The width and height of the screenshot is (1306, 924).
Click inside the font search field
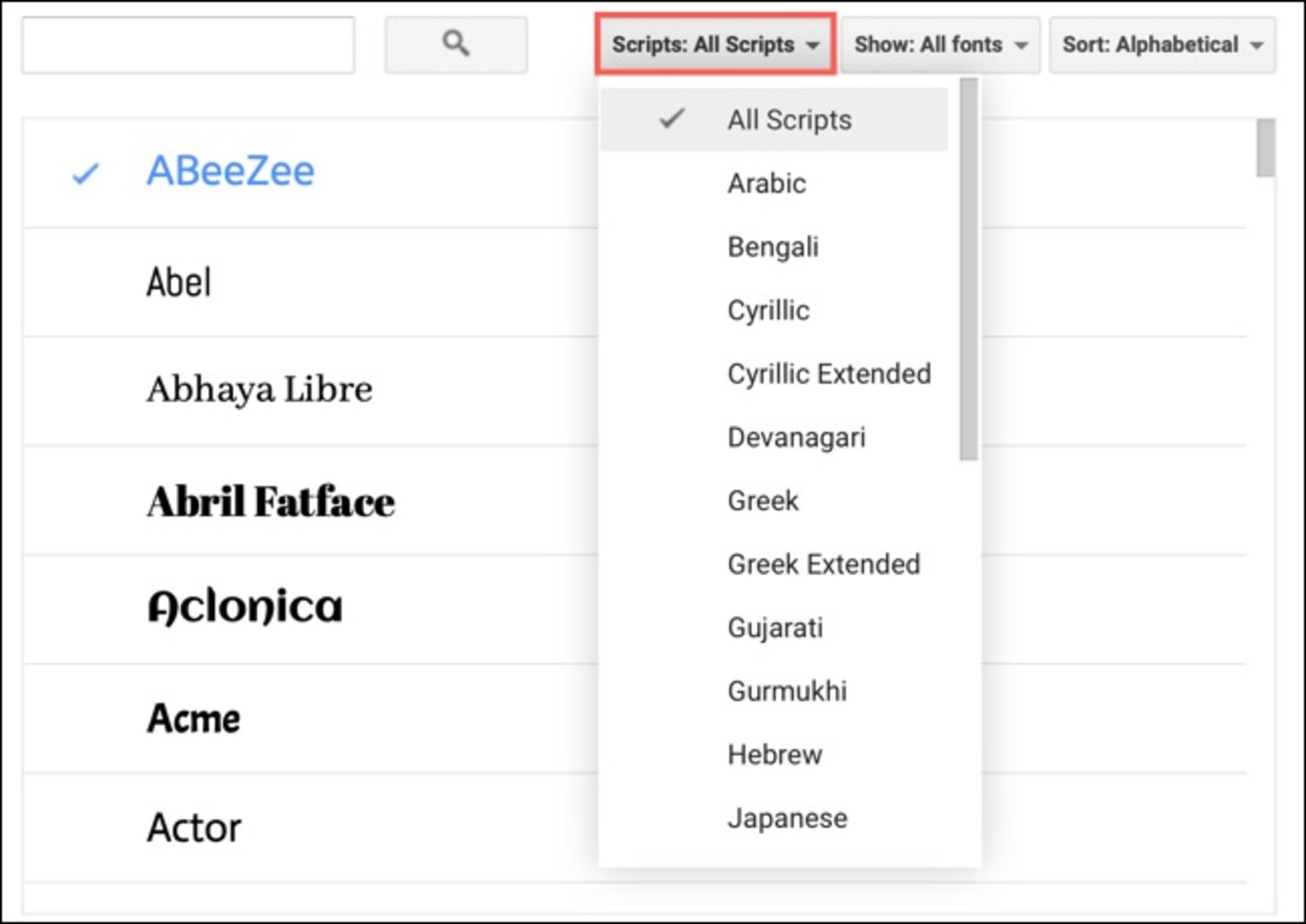tap(188, 44)
